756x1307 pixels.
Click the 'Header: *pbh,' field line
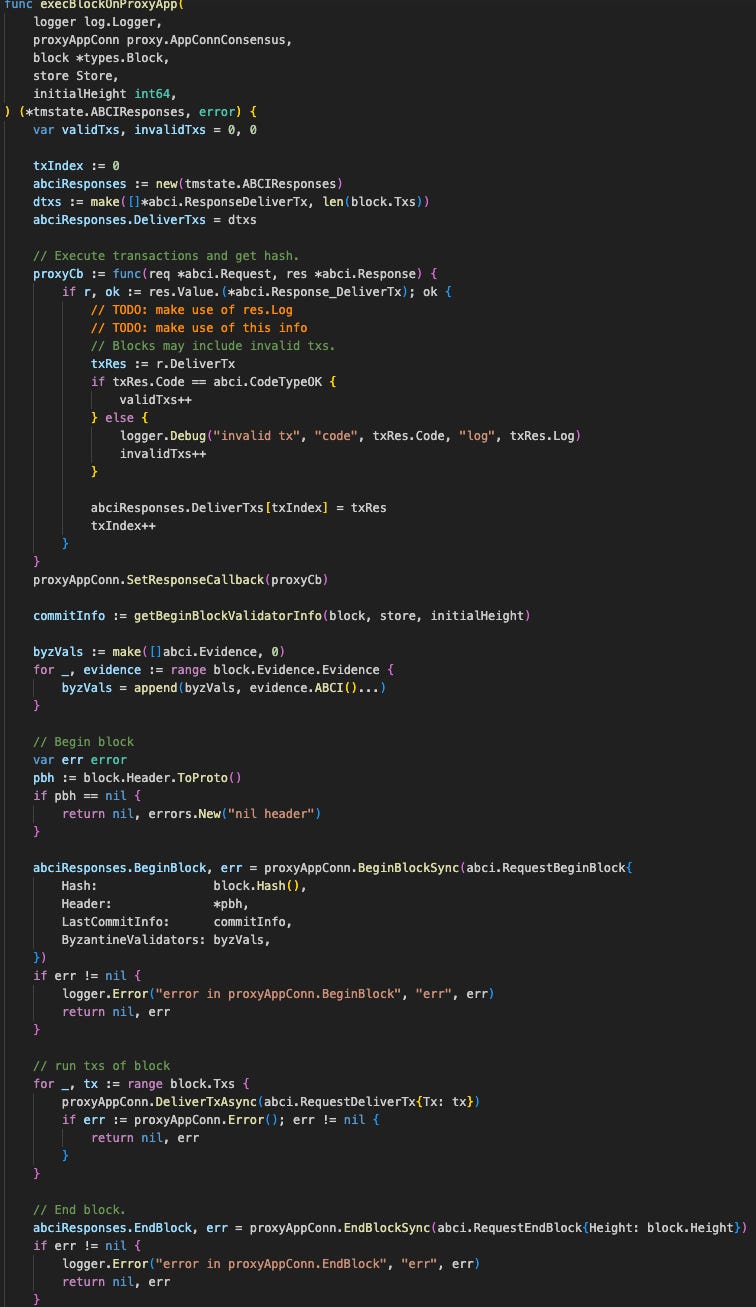coord(155,903)
